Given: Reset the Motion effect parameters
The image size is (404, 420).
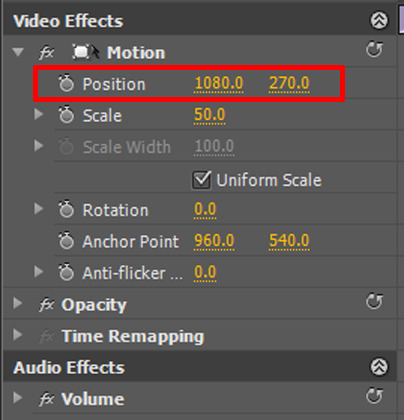Looking at the screenshot, I should [374, 50].
